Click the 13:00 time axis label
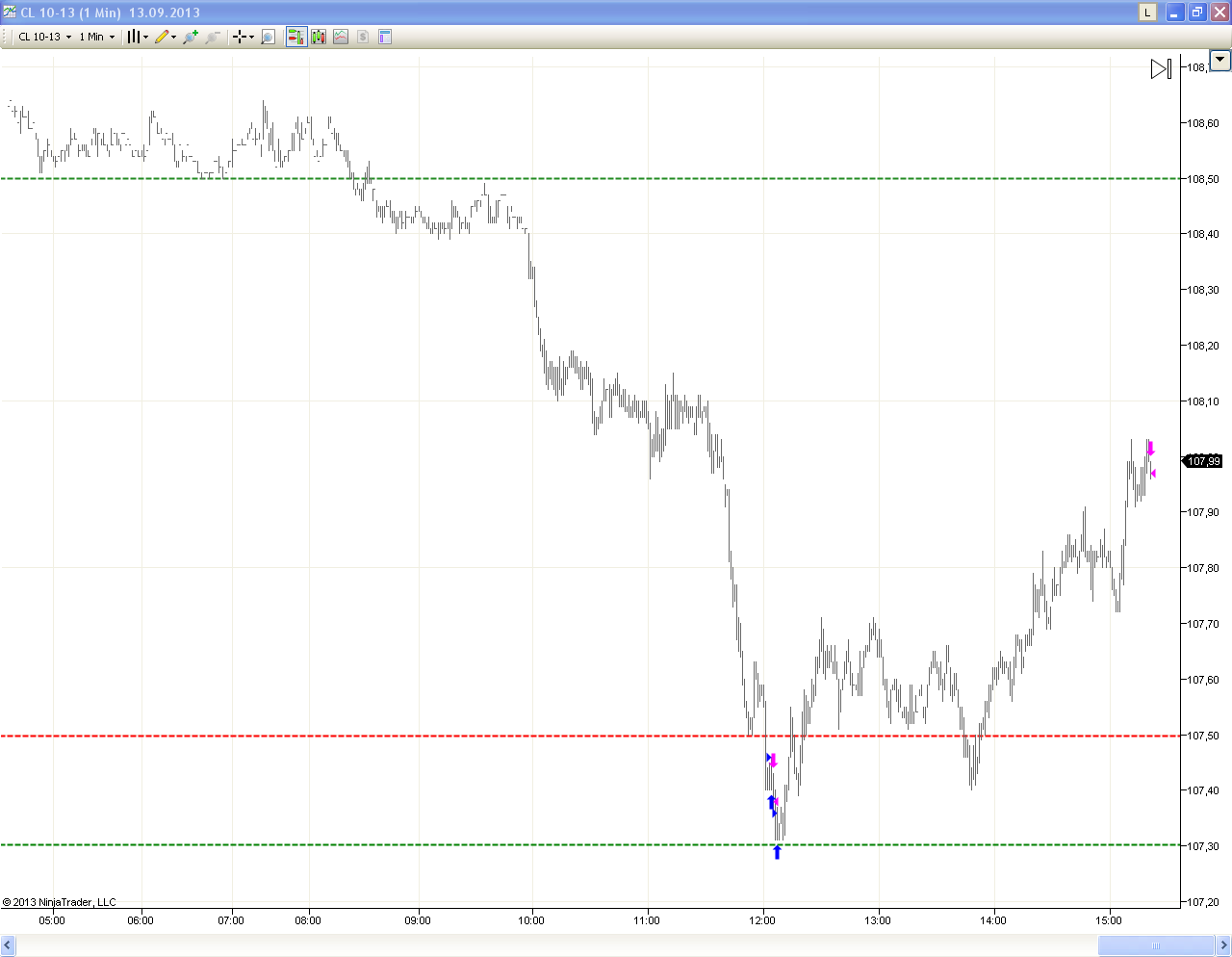Screen dimensions: 1232x957 click(x=878, y=920)
